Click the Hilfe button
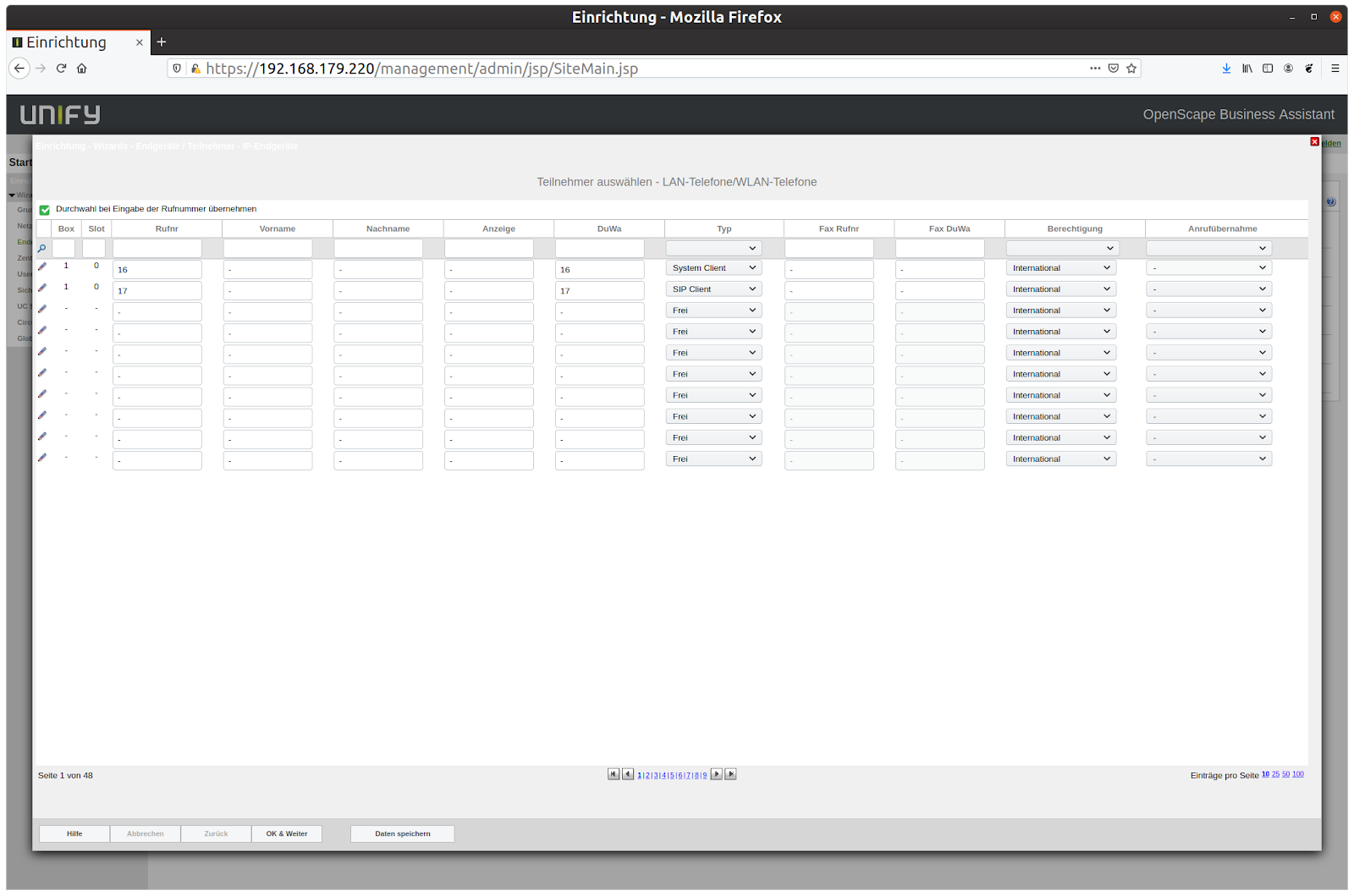The width and height of the screenshot is (1354, 896). click(74, 834)
